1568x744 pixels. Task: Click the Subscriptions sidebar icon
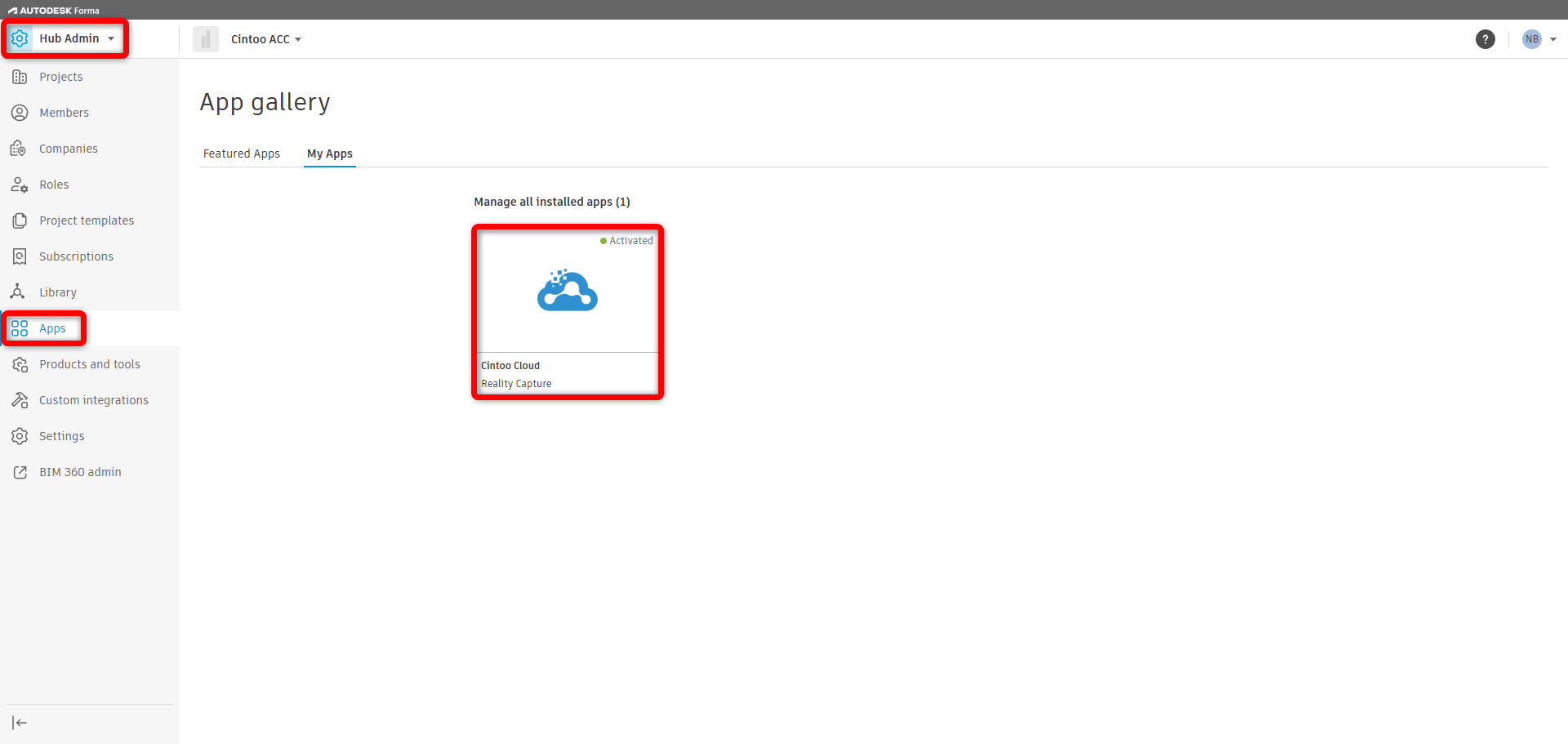pos(20,256)
